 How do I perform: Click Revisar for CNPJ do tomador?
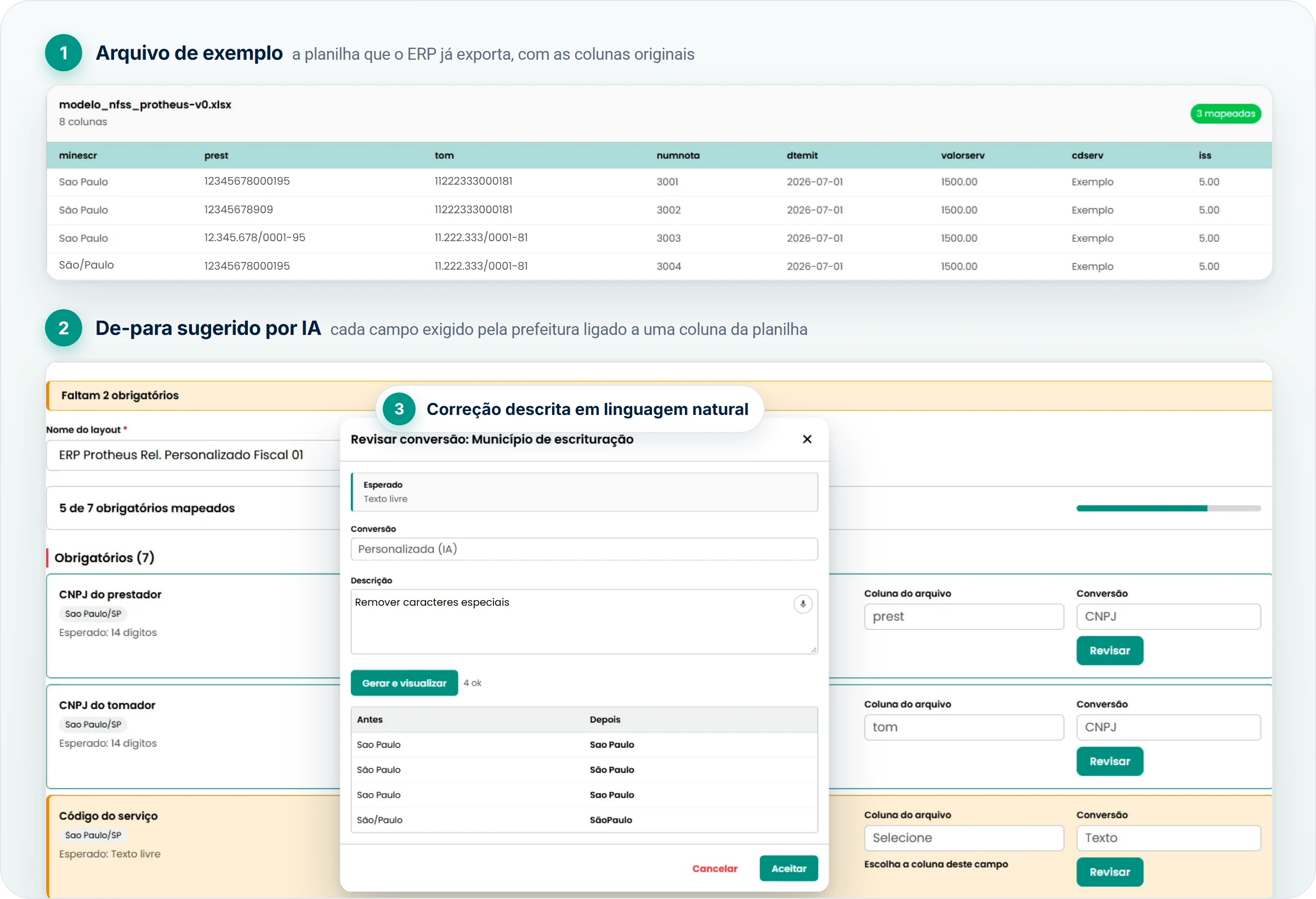click(x=1109, y=761)
